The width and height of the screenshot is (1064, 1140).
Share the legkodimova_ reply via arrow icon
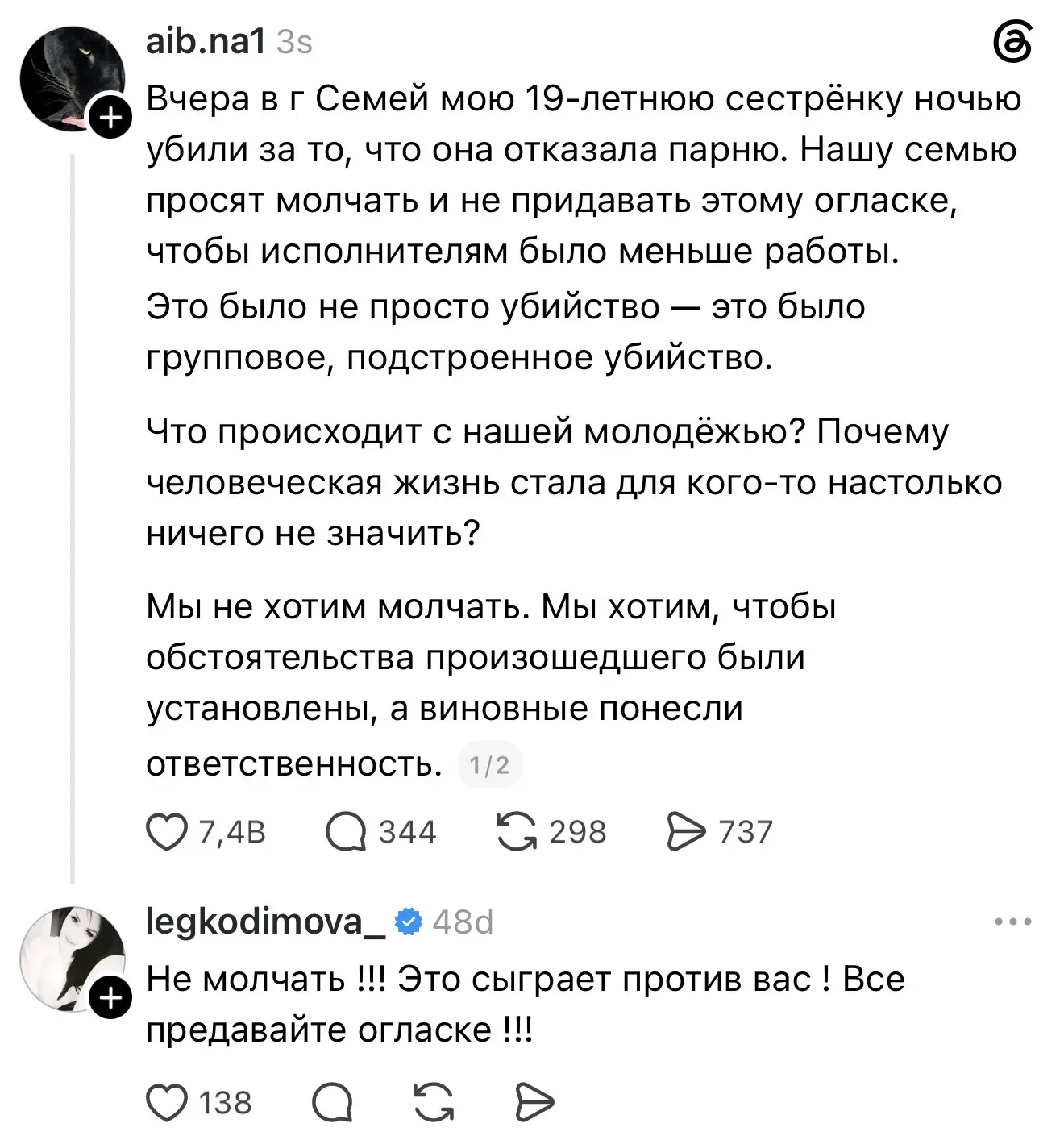[534, 1103]
